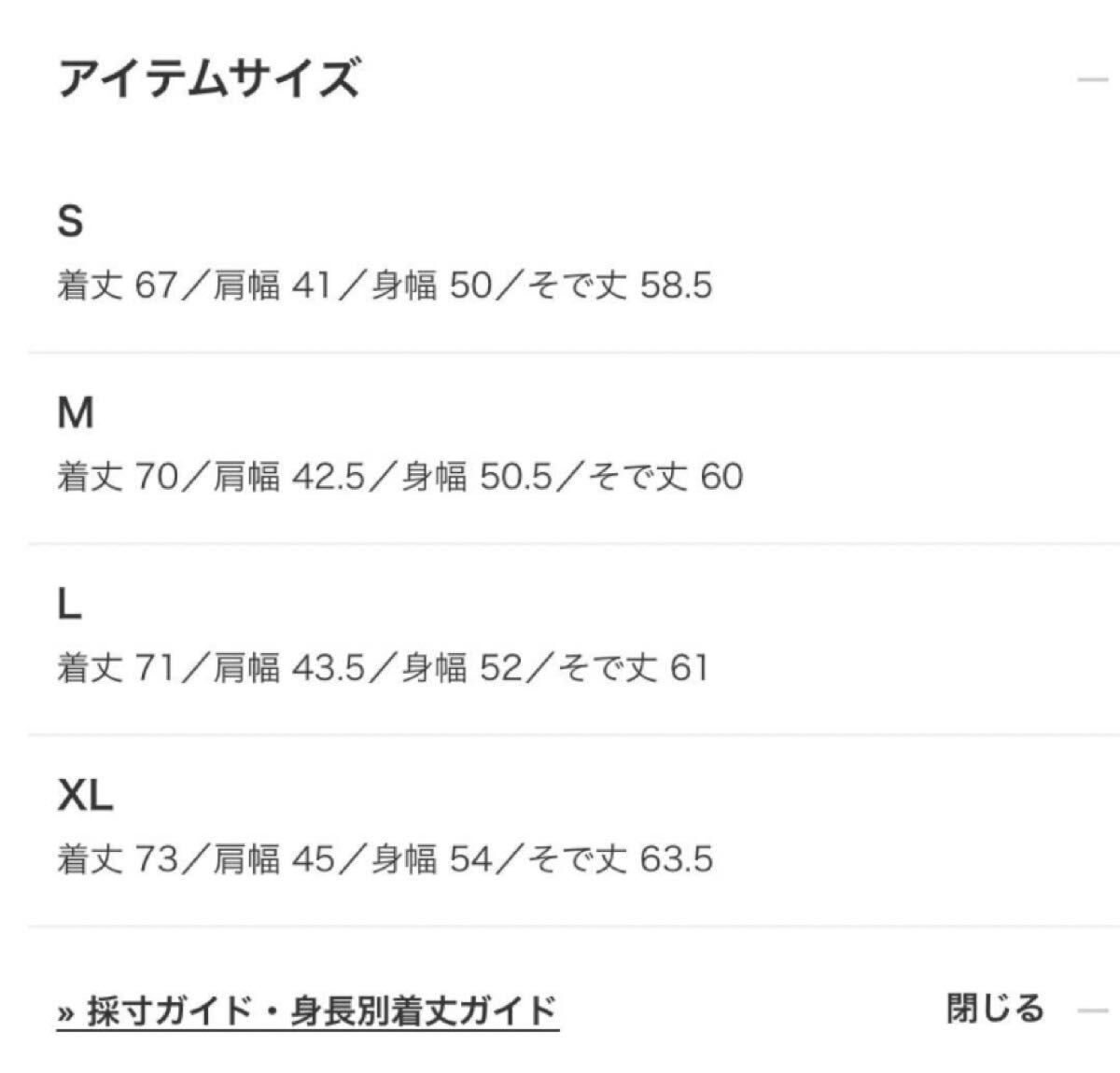Click そで丈 58.5 in the S row

coord(620,286)
